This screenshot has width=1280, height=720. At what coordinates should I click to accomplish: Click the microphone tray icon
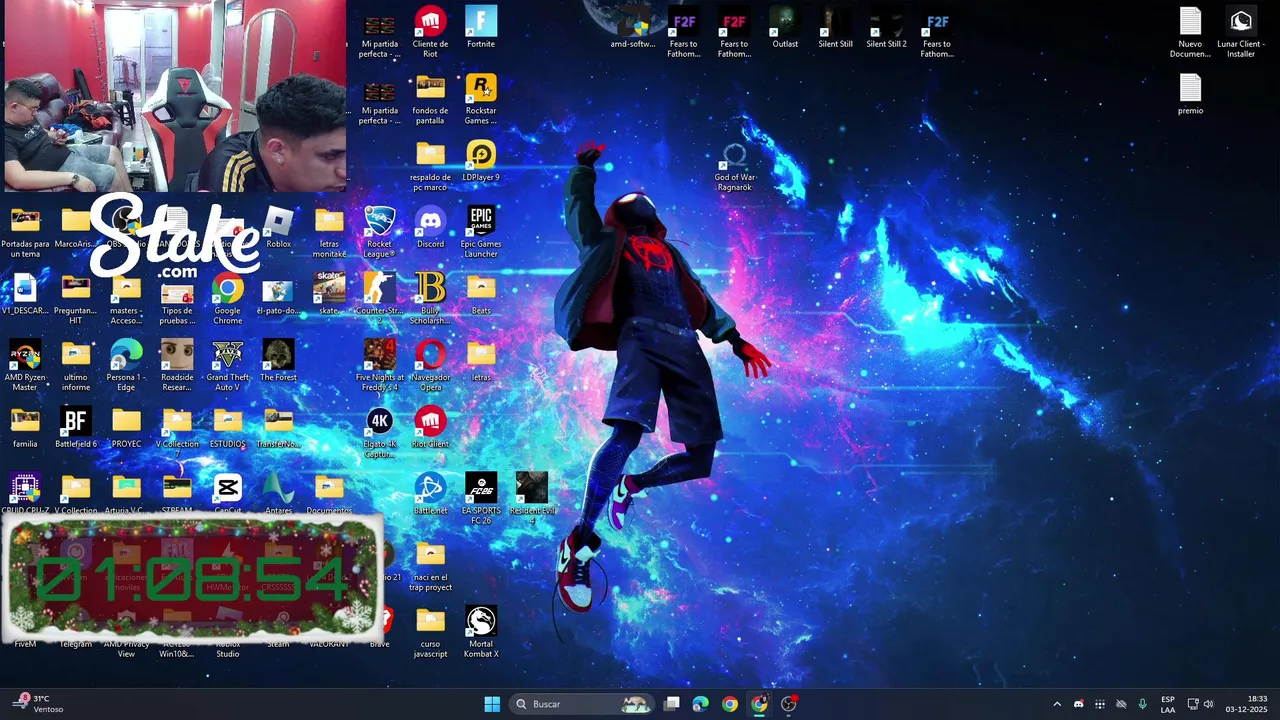pyautogui.click(x=1142, y=704)
